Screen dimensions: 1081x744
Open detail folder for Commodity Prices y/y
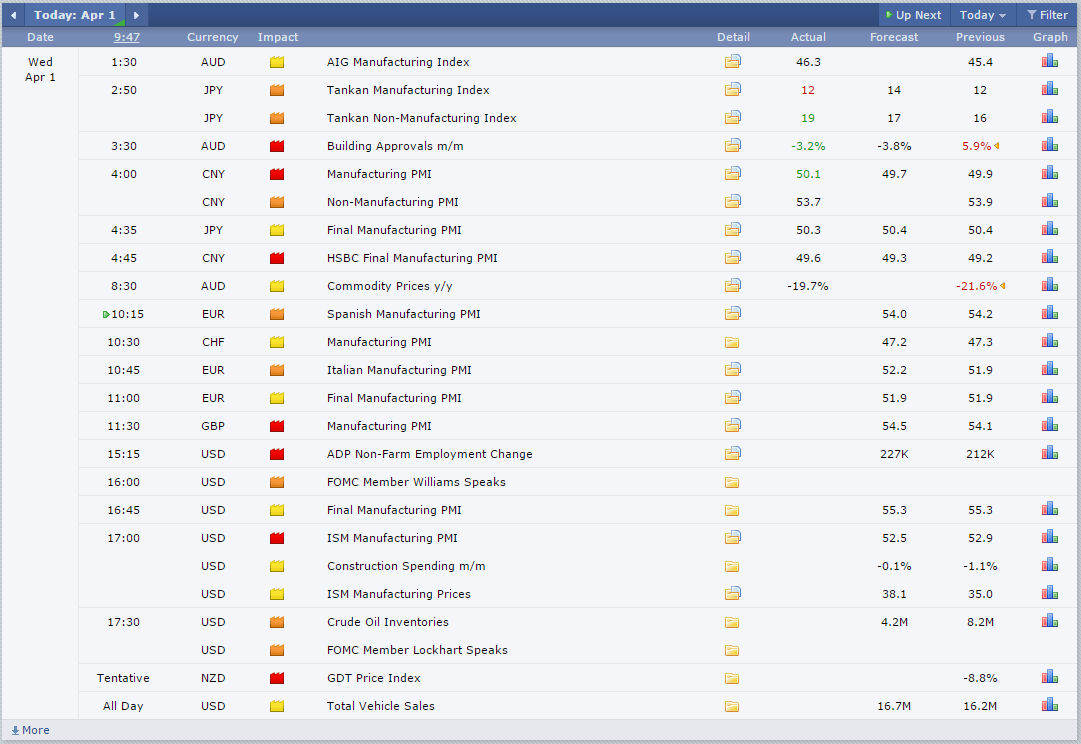point(732,285)
